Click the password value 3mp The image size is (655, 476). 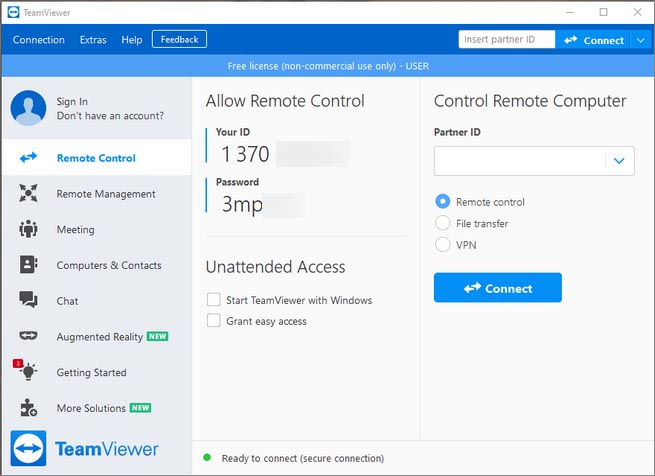tap(242, 204)
